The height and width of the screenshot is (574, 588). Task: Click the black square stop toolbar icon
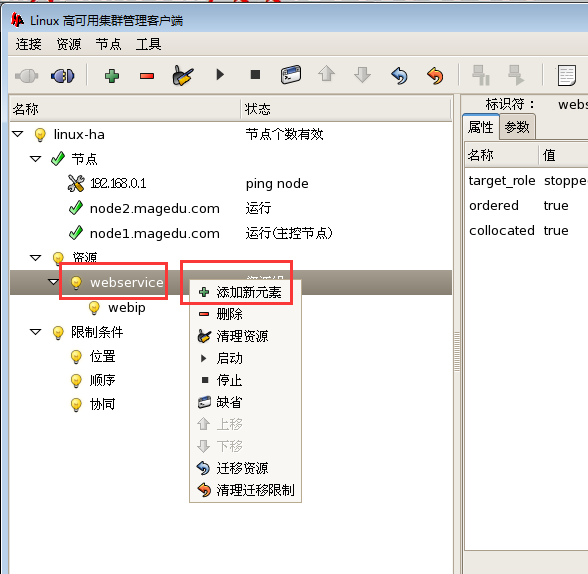[255, 75]
